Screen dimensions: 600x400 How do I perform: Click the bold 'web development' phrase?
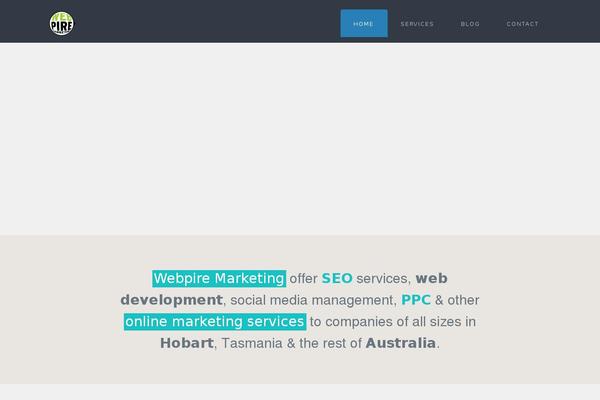(x=284, y=289)
